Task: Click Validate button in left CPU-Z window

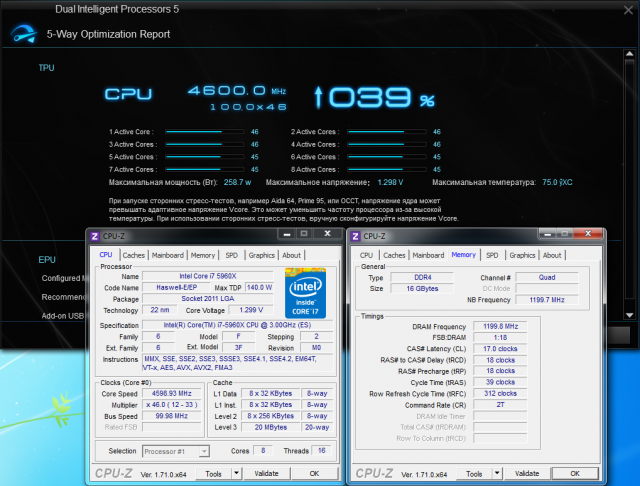Action: [x=267, y=473]
